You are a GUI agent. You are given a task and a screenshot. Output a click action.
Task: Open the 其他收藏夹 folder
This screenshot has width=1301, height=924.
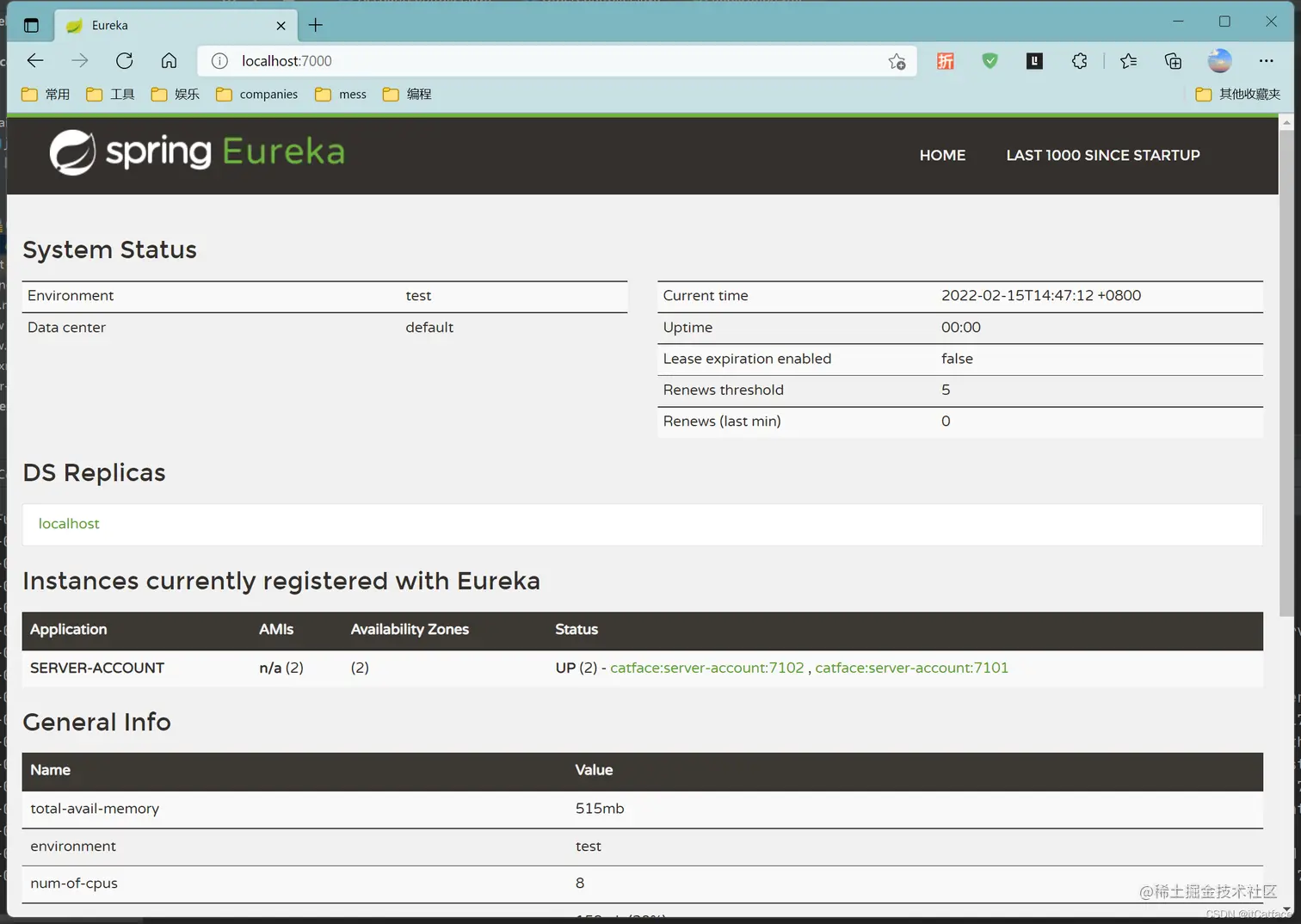coord(1238,94)
